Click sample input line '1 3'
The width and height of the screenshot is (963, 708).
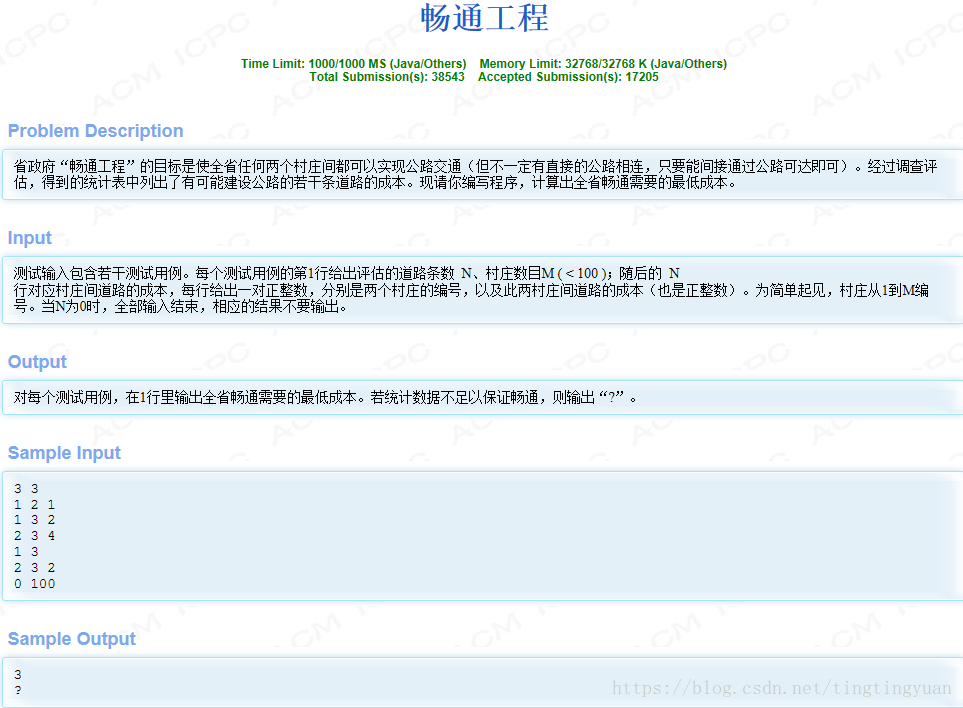(26, 551)
